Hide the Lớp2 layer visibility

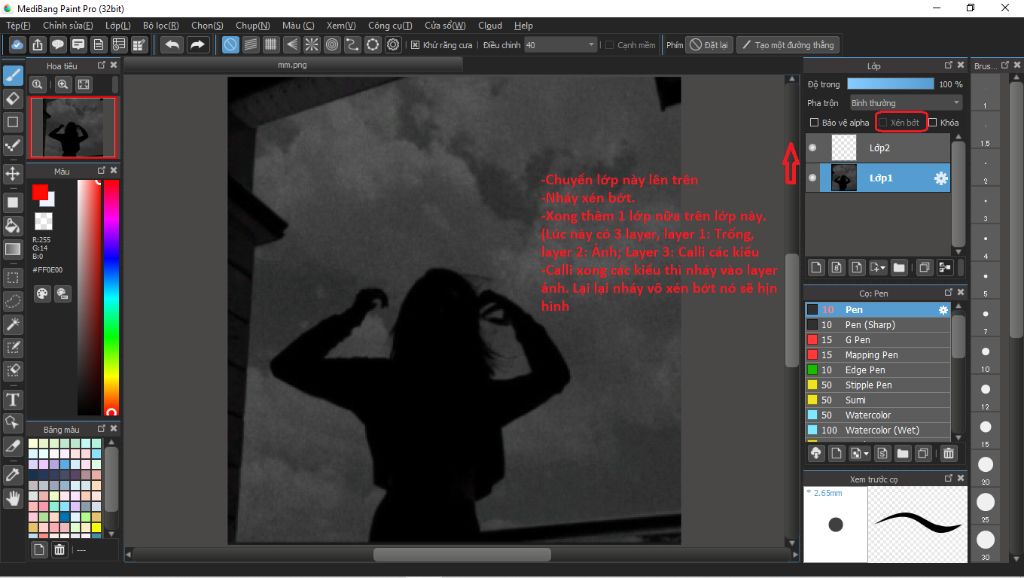tap(812, 148)
